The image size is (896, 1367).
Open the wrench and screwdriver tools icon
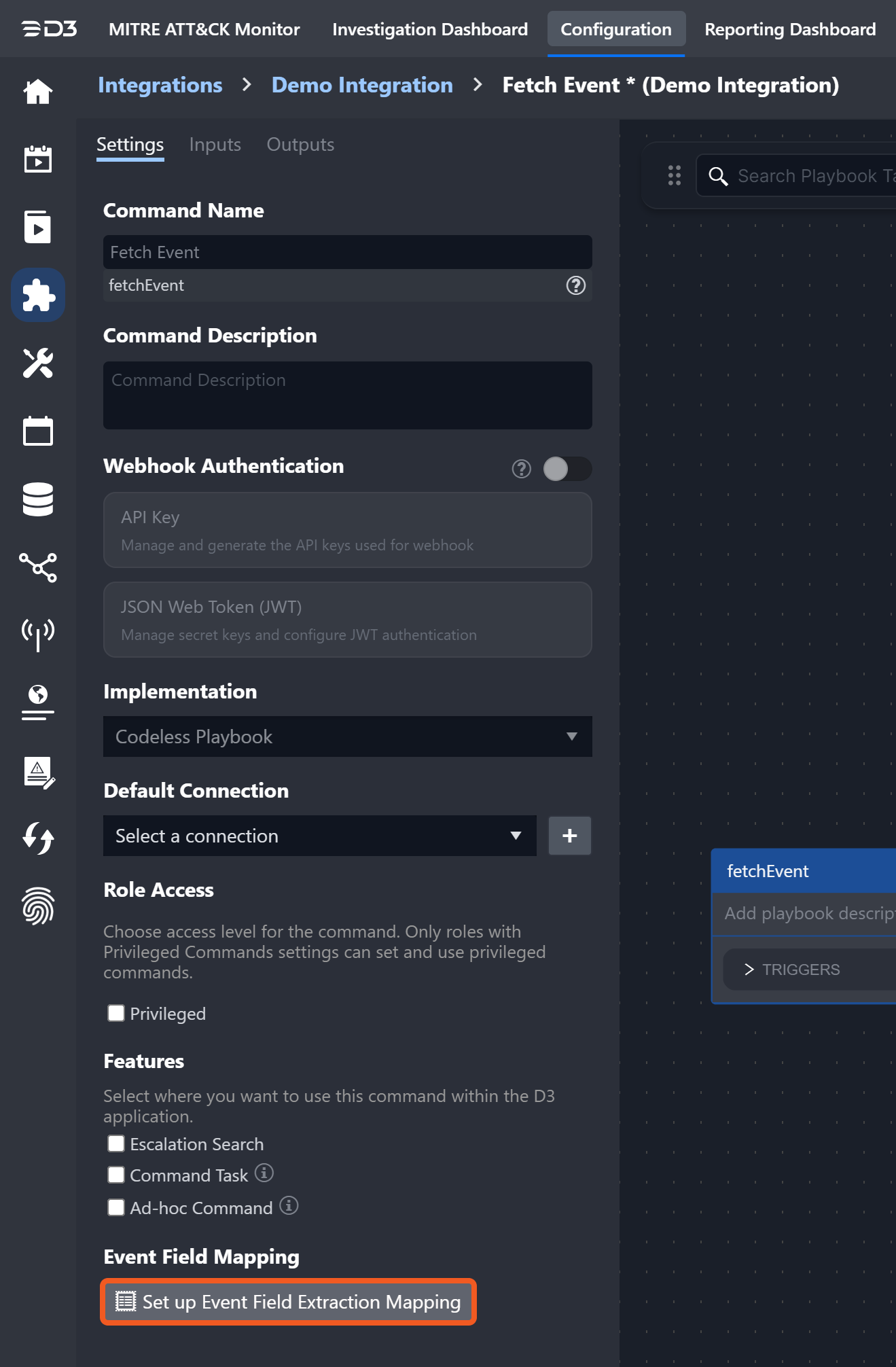[38, 363]
